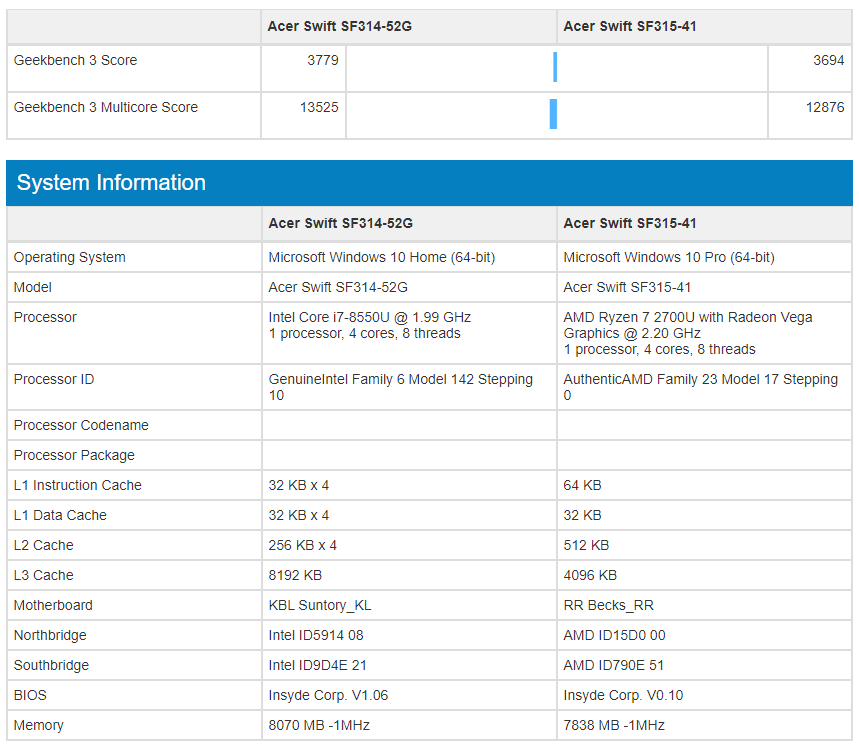Select the Geekbench 3 Multicore Score blue bar
The height and width of the screenshot is (746, 859).
[553, 114]
